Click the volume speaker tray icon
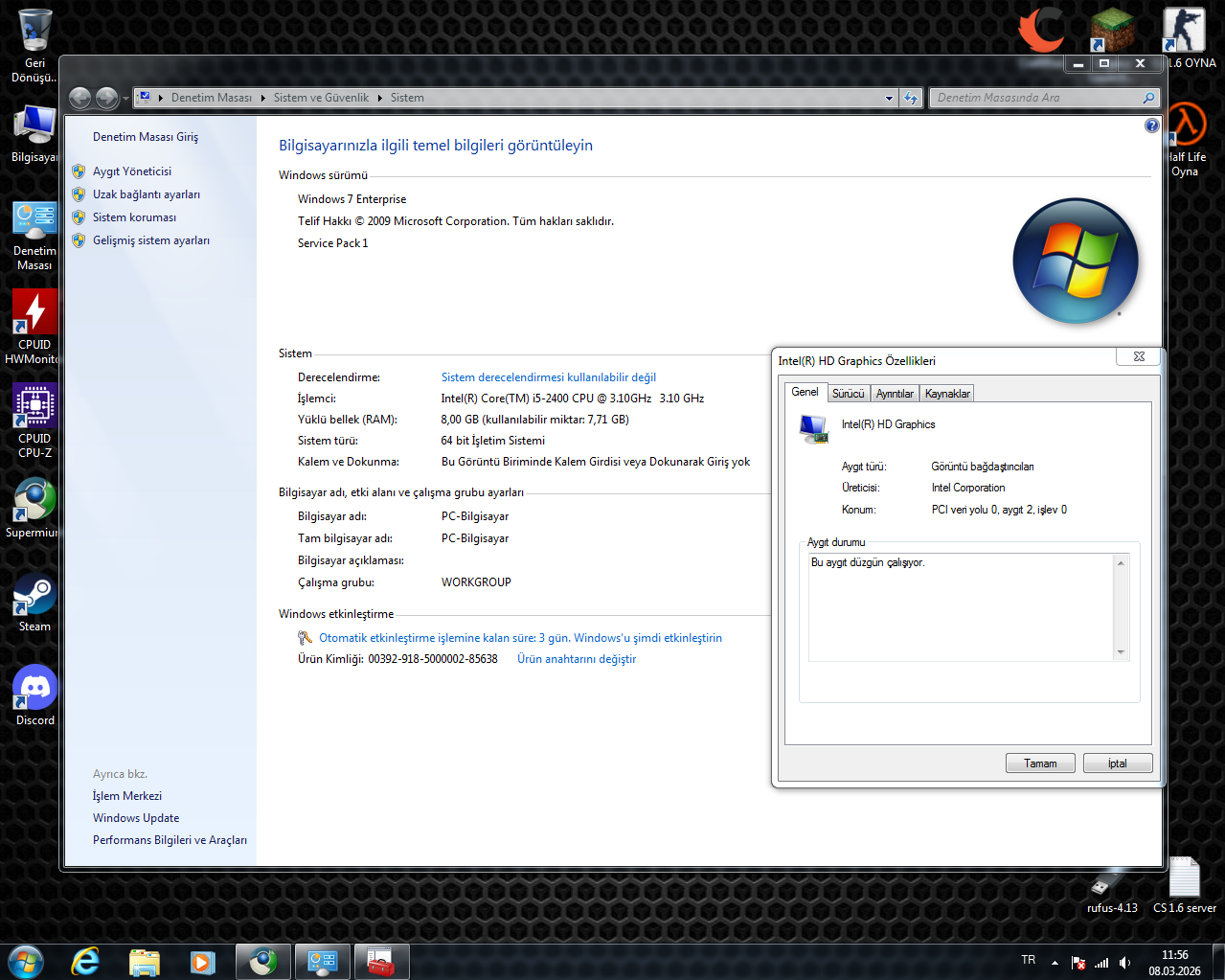This screenshot has width=1225, height=980. coord(1124,963)
